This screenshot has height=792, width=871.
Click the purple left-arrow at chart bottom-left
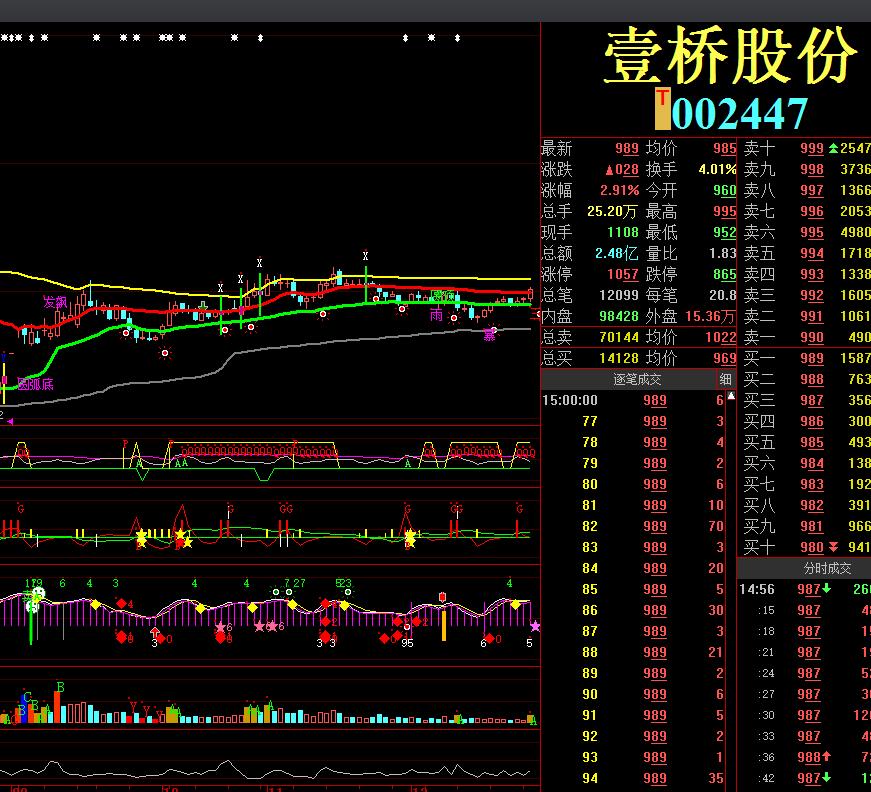coord(10,422)
